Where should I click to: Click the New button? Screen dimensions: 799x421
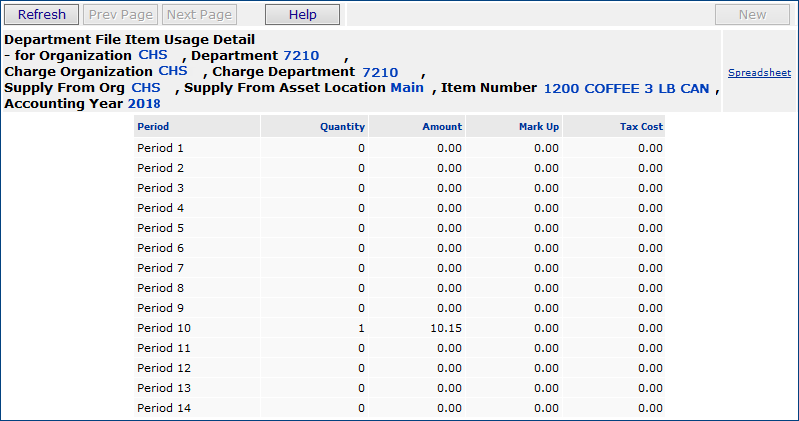(x=752, y=14)
